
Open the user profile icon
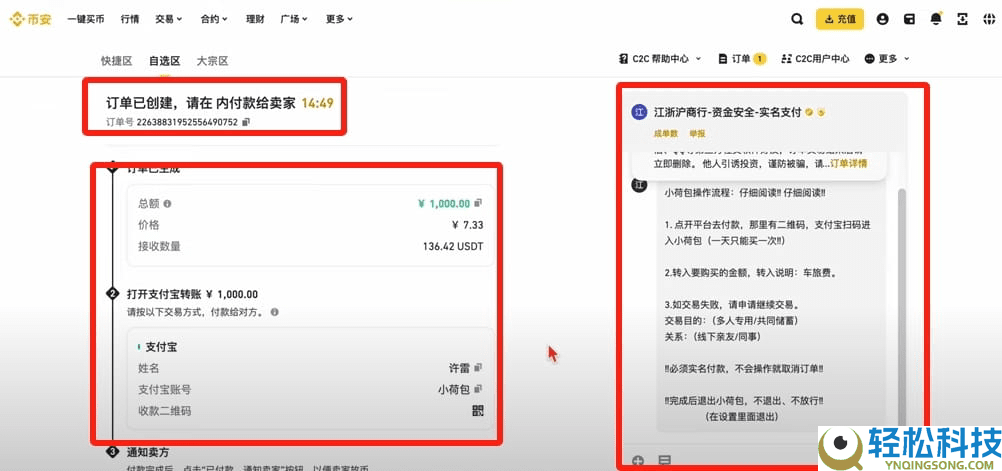tap(883, 19)
